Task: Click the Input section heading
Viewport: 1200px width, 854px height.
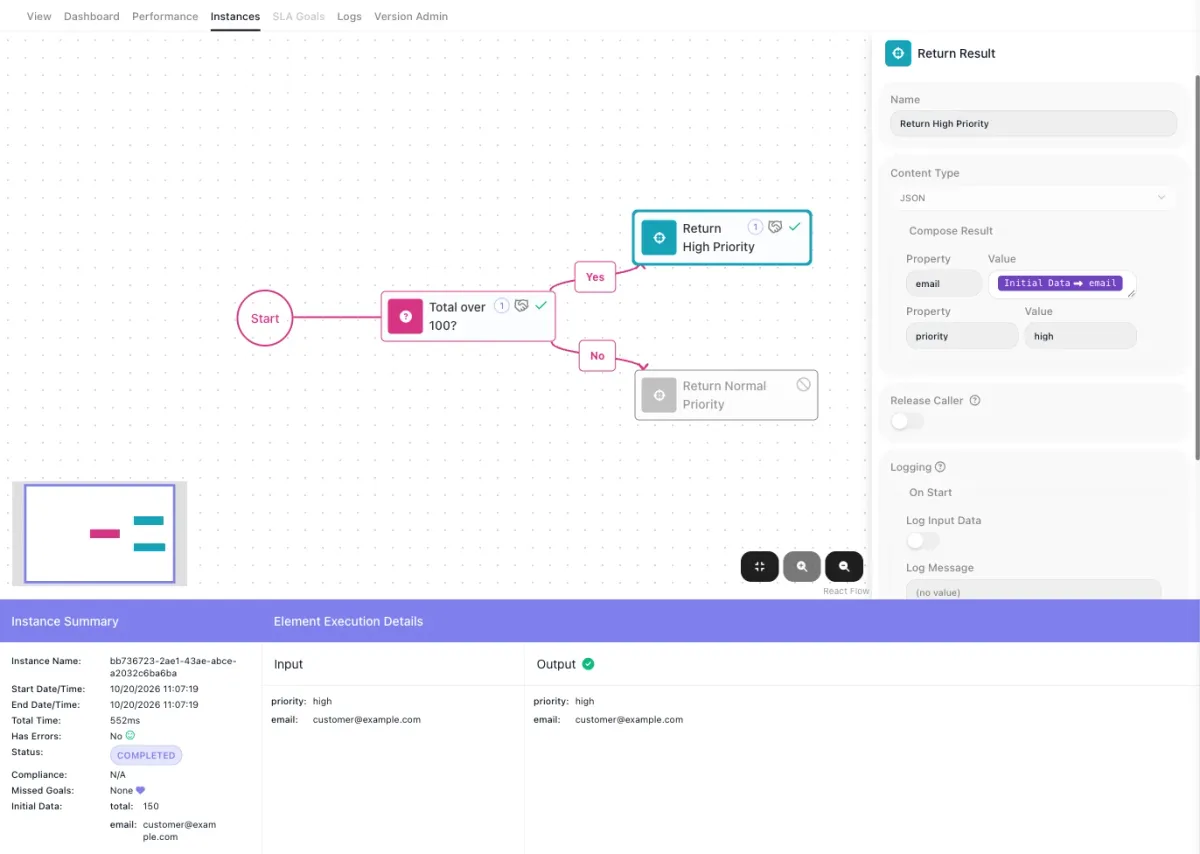Action: point(288,664)
